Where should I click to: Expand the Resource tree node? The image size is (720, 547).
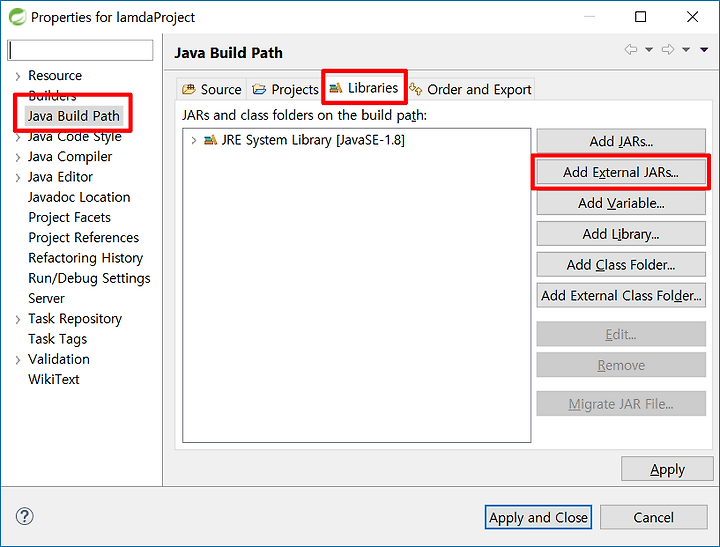pos(18,76)
